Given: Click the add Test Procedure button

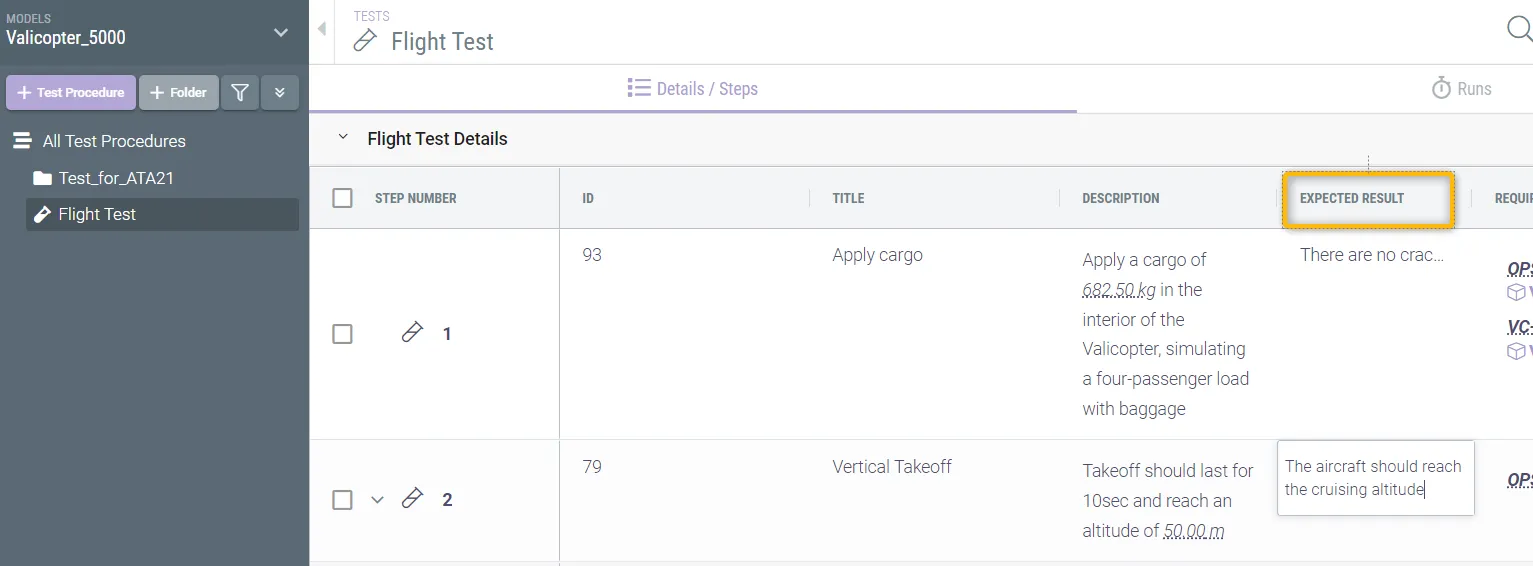Looking at the screenshot, I should point(71,93).
